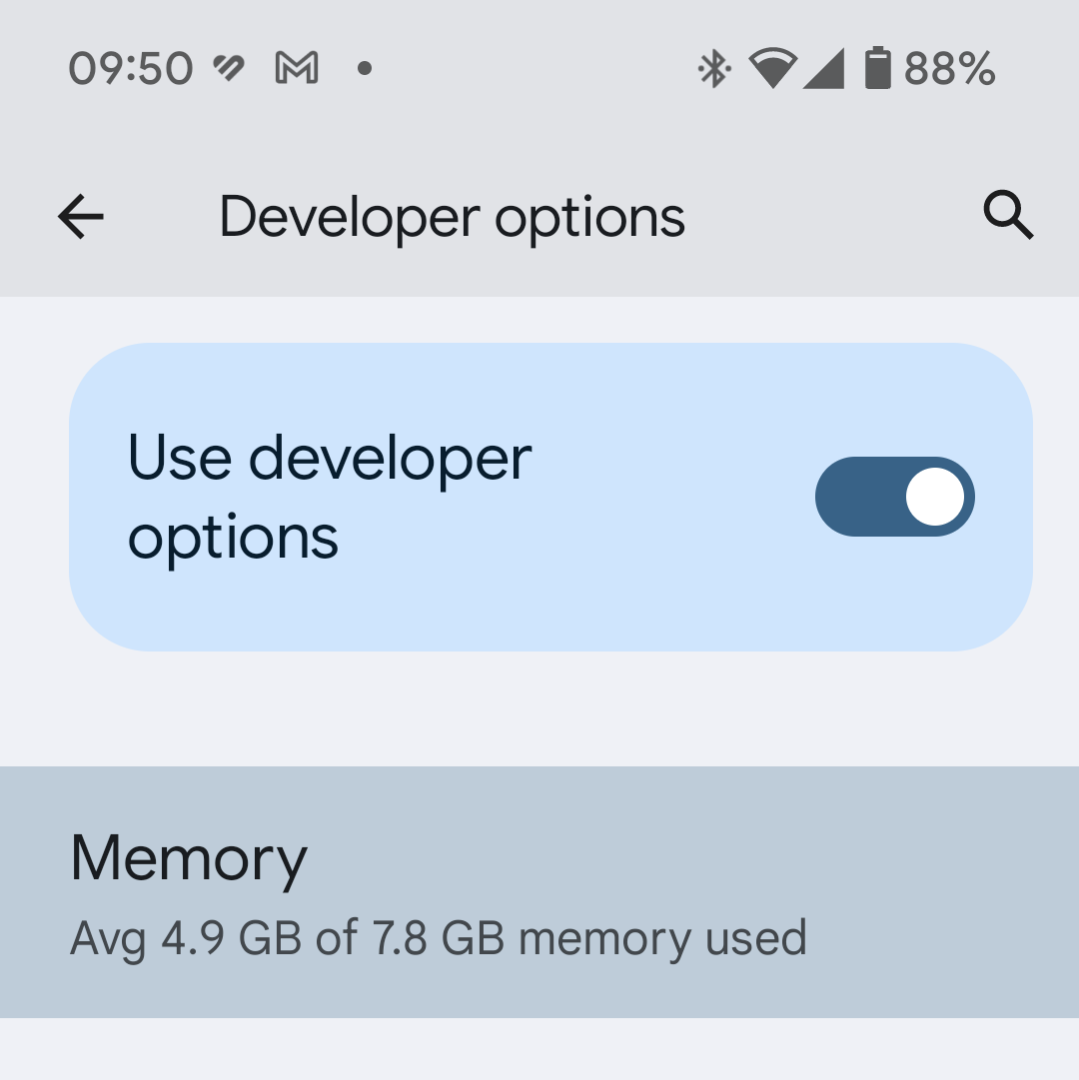Tap the 88% battery percentage text
This screenshot has width=1079, height=1080.
click(x=949, y=69)
